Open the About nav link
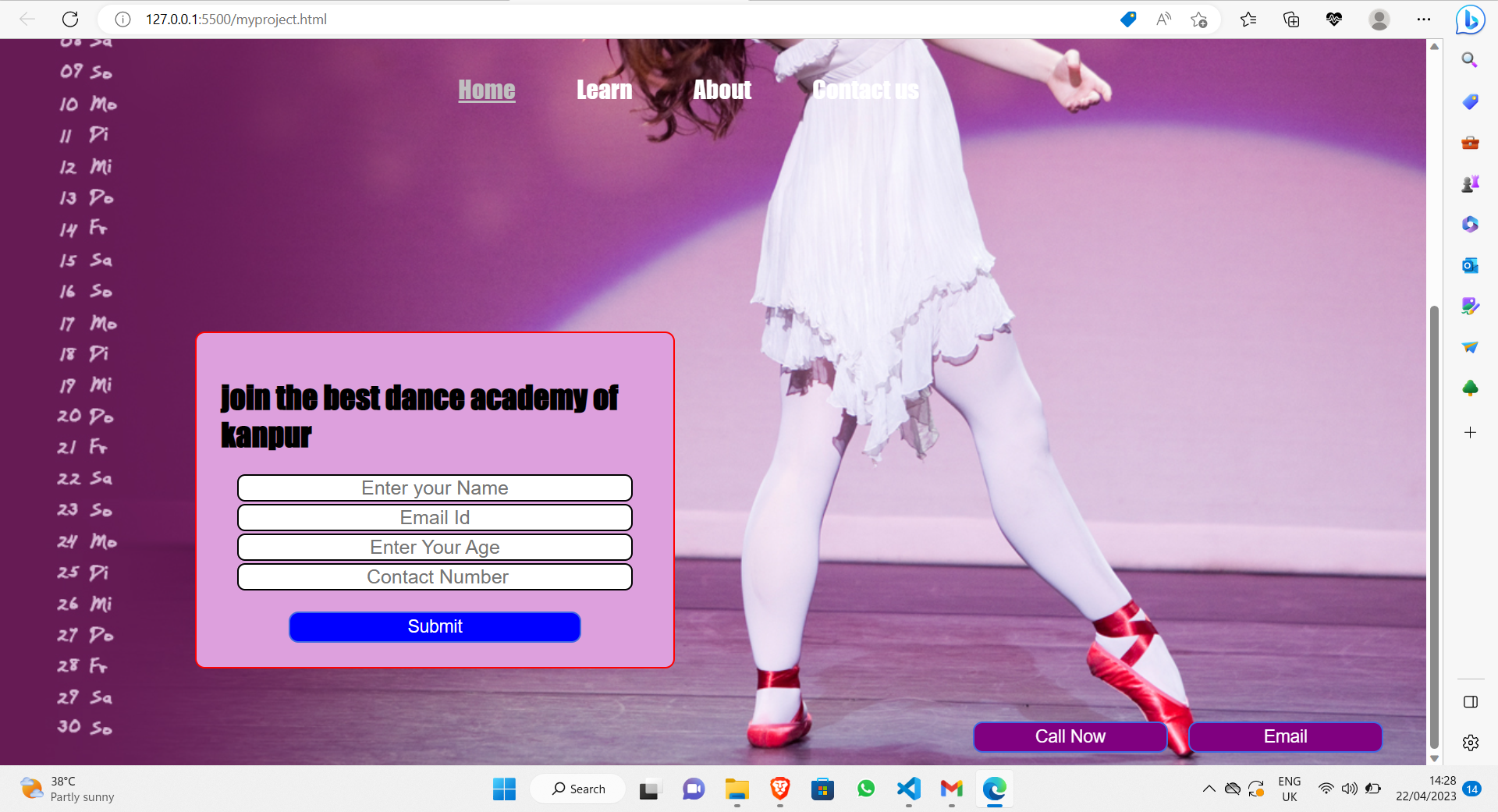The image size is (1498, 812). click(x=722, y=90)
